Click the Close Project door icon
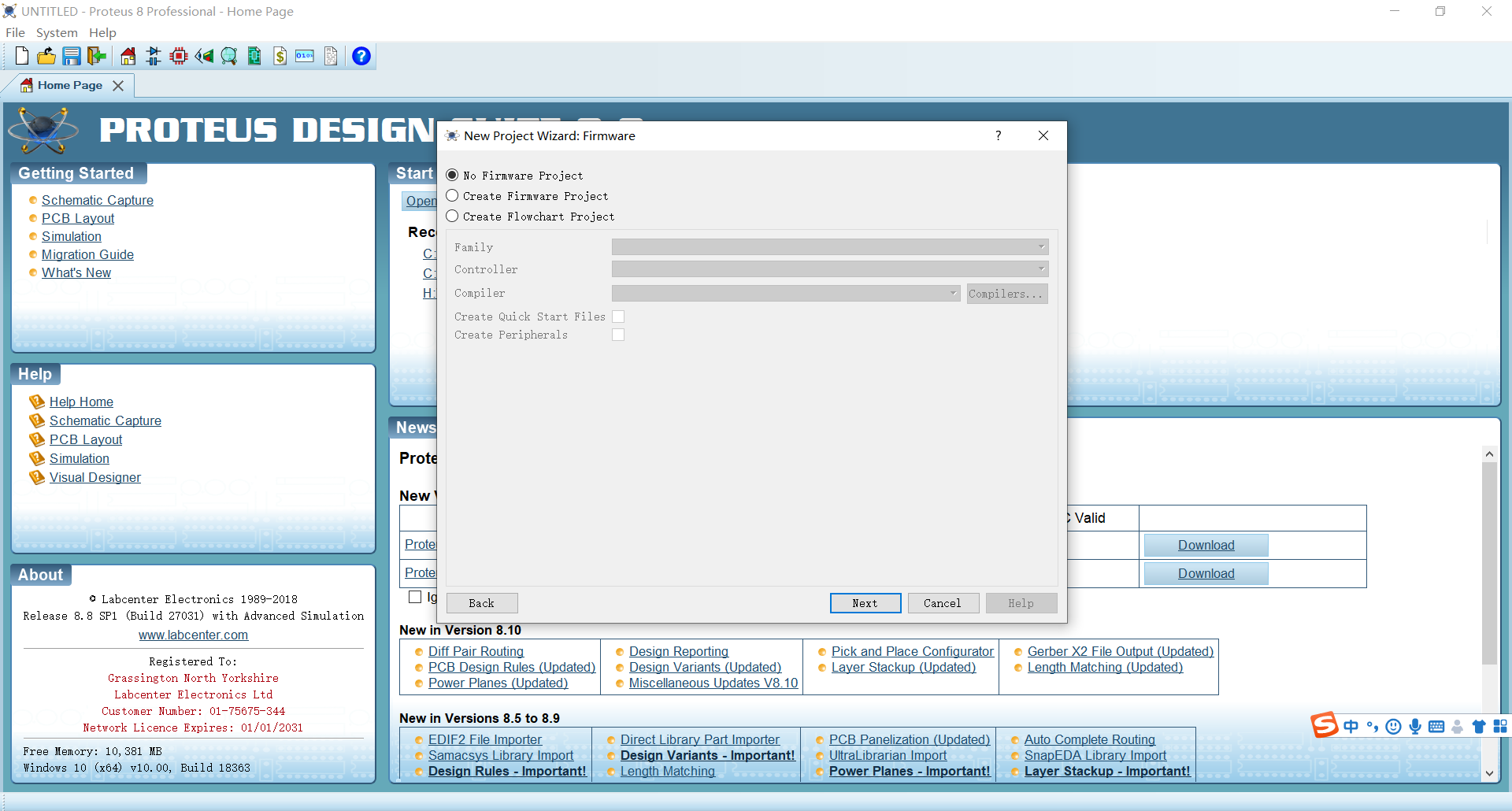 tap(97, 56)
